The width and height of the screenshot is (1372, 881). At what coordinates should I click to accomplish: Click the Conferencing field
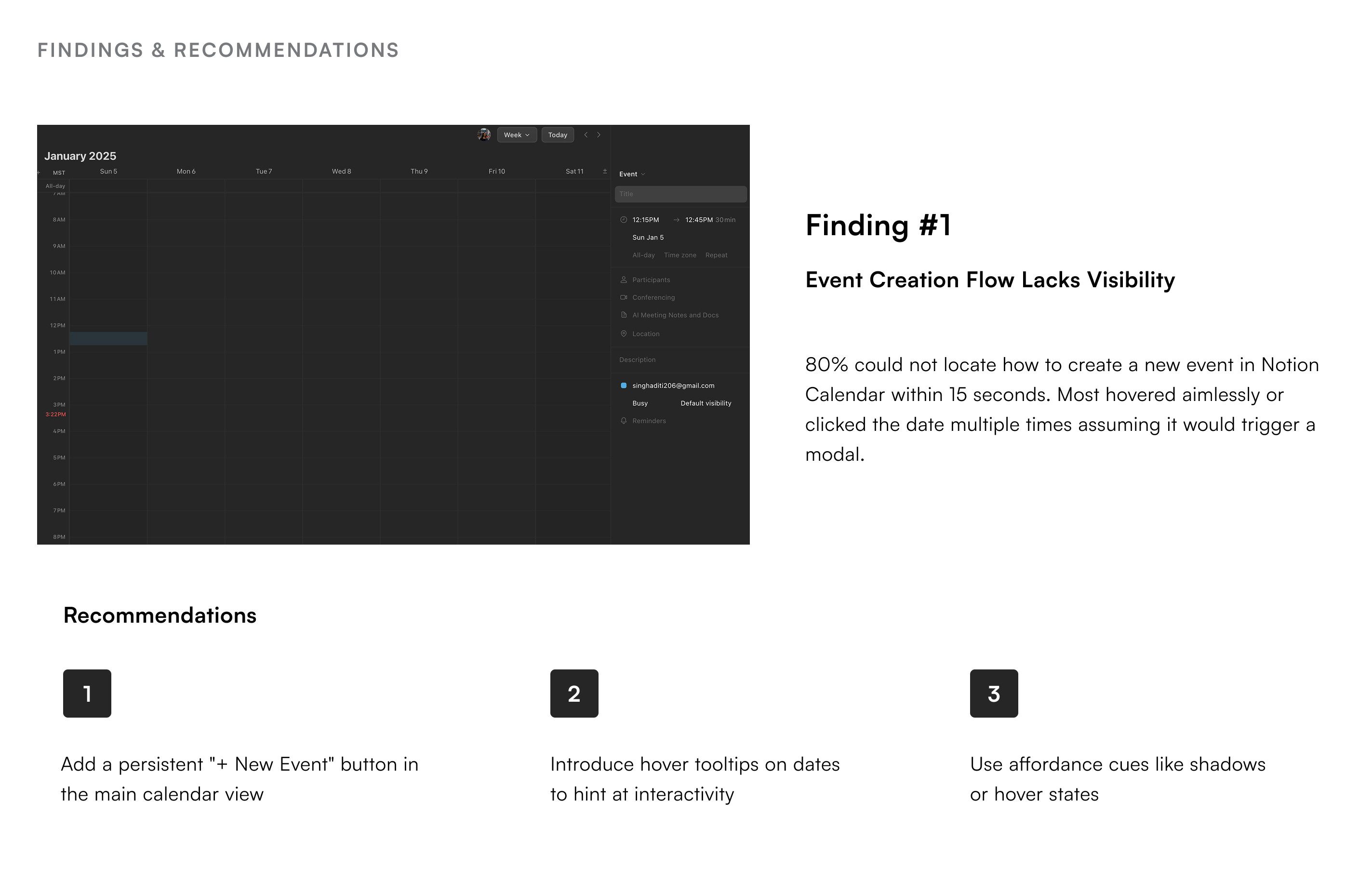point(653,297)
